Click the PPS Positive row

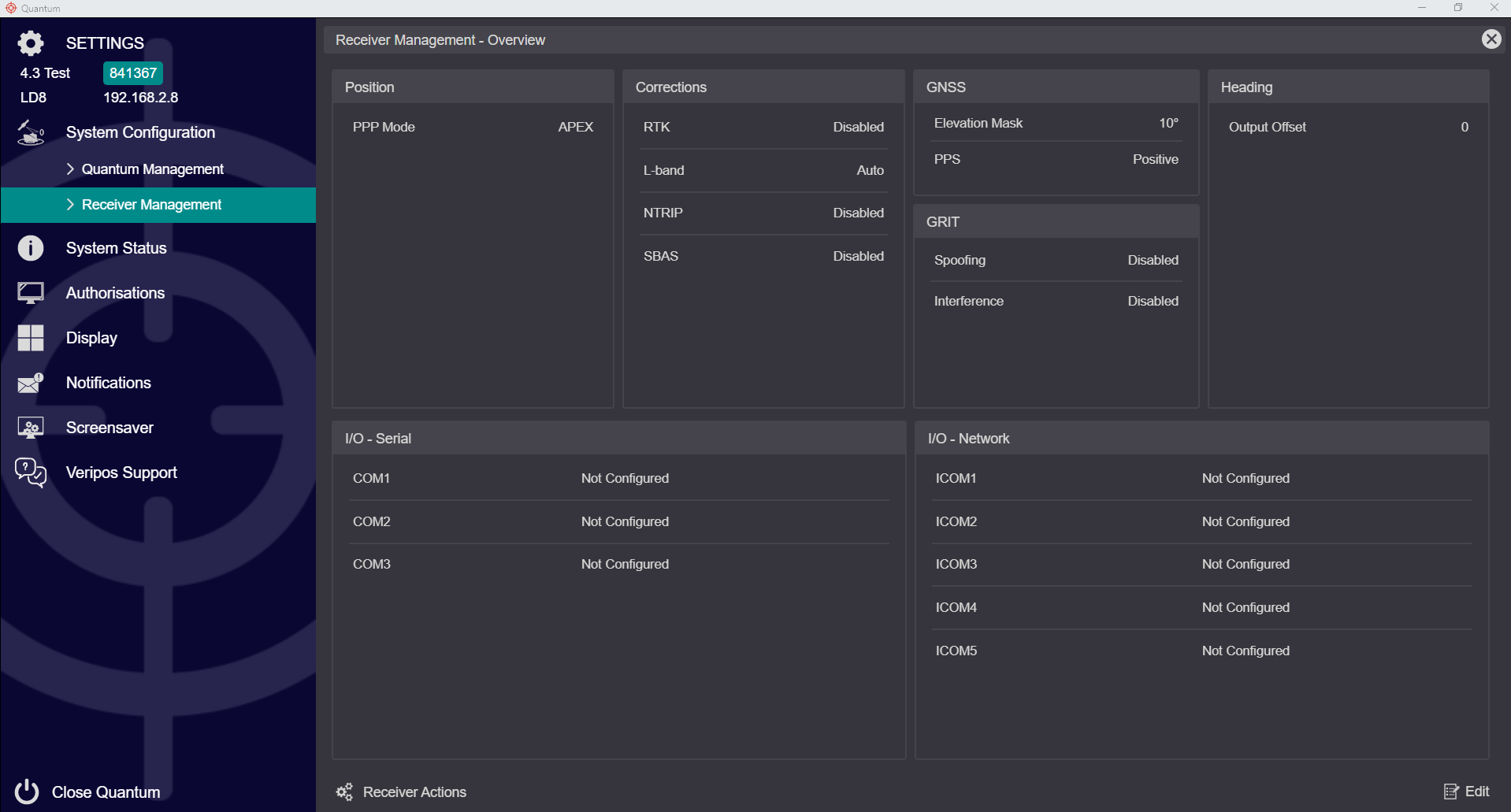(1056, 159)
